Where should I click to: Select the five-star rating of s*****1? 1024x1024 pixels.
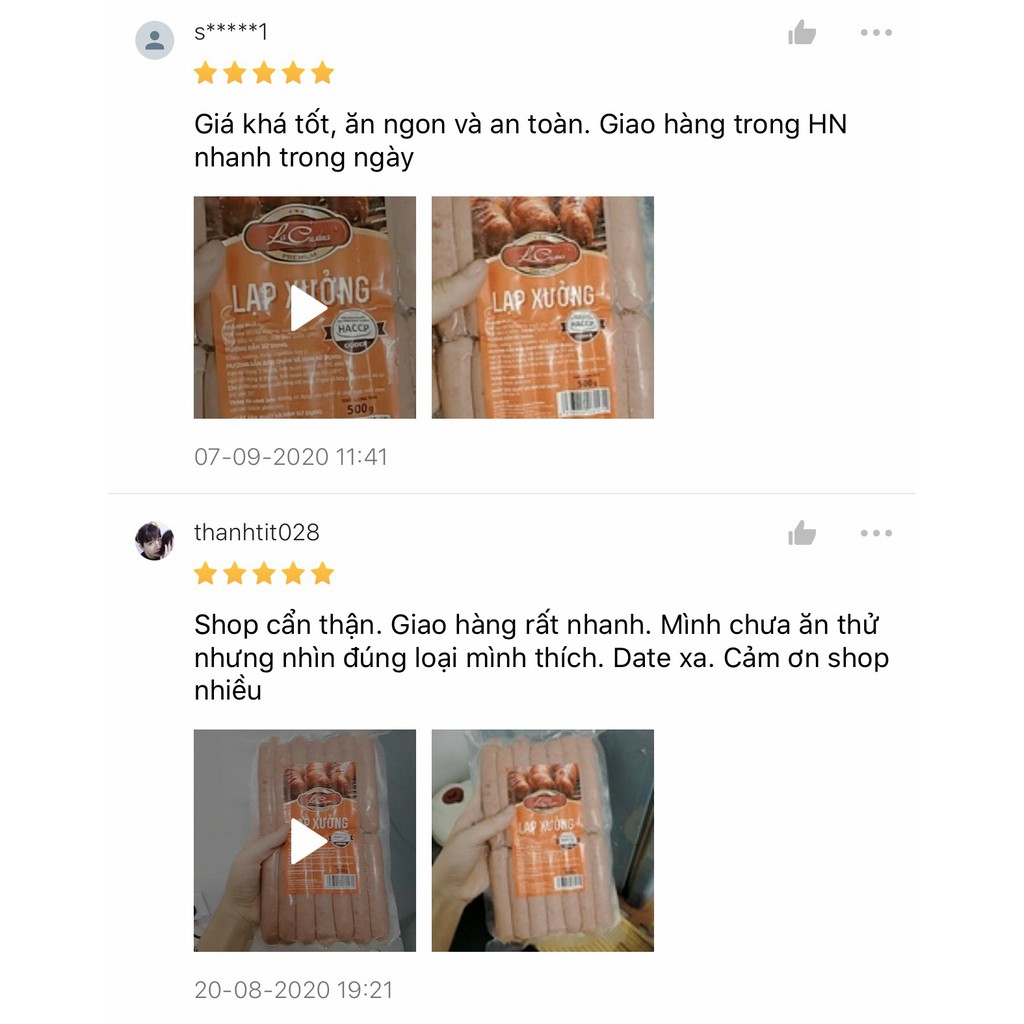(264, 72)
